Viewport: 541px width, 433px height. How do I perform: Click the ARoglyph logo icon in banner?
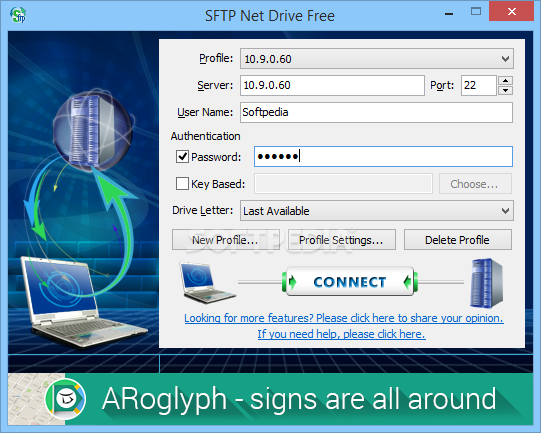66,399
